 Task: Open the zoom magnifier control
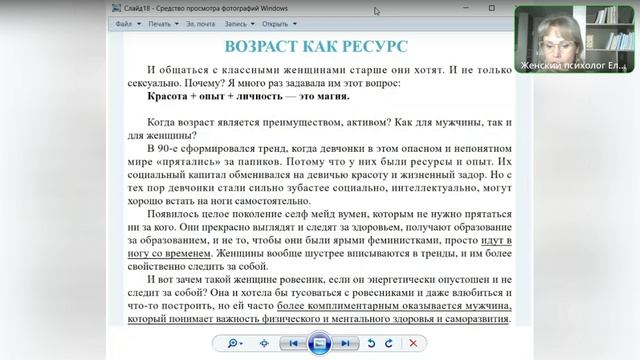[x=235, y=343]
